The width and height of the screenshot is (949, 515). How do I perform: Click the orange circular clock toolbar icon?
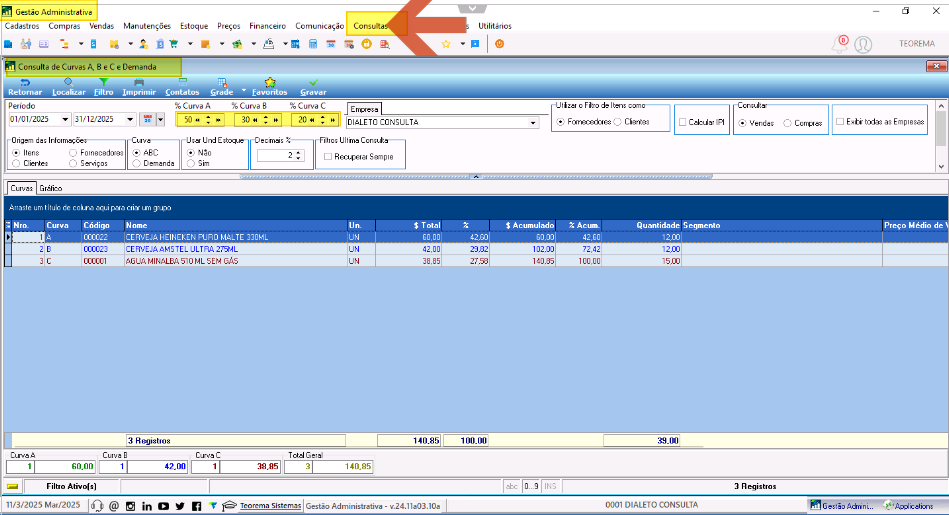click(x=366, y=44)
